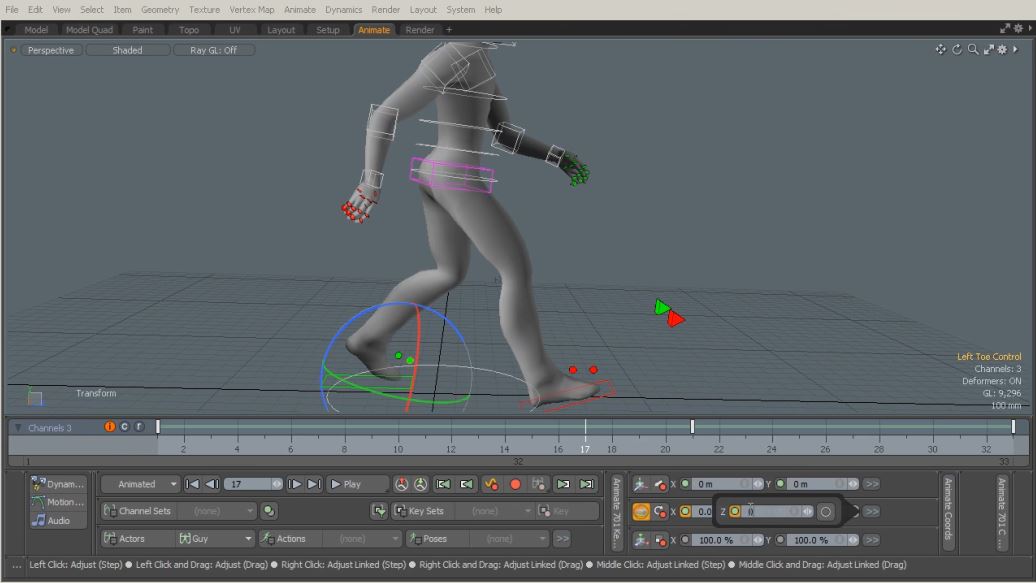Click the channel key options icon beside record
The image size is (1036, 583).
538,484
